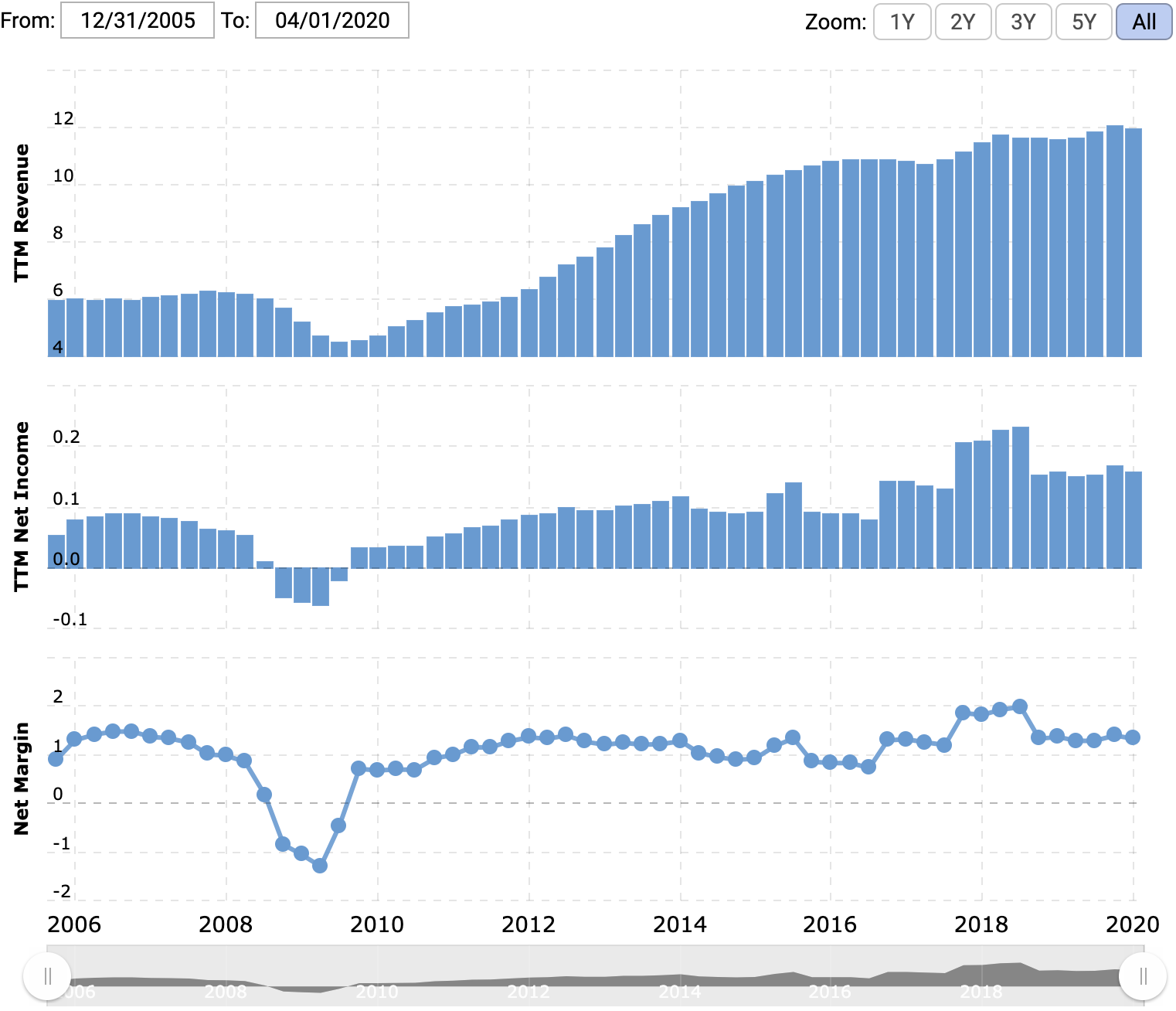
Task: Click the first Net Margin point at 2006
Action: click(x=56, y=759)
